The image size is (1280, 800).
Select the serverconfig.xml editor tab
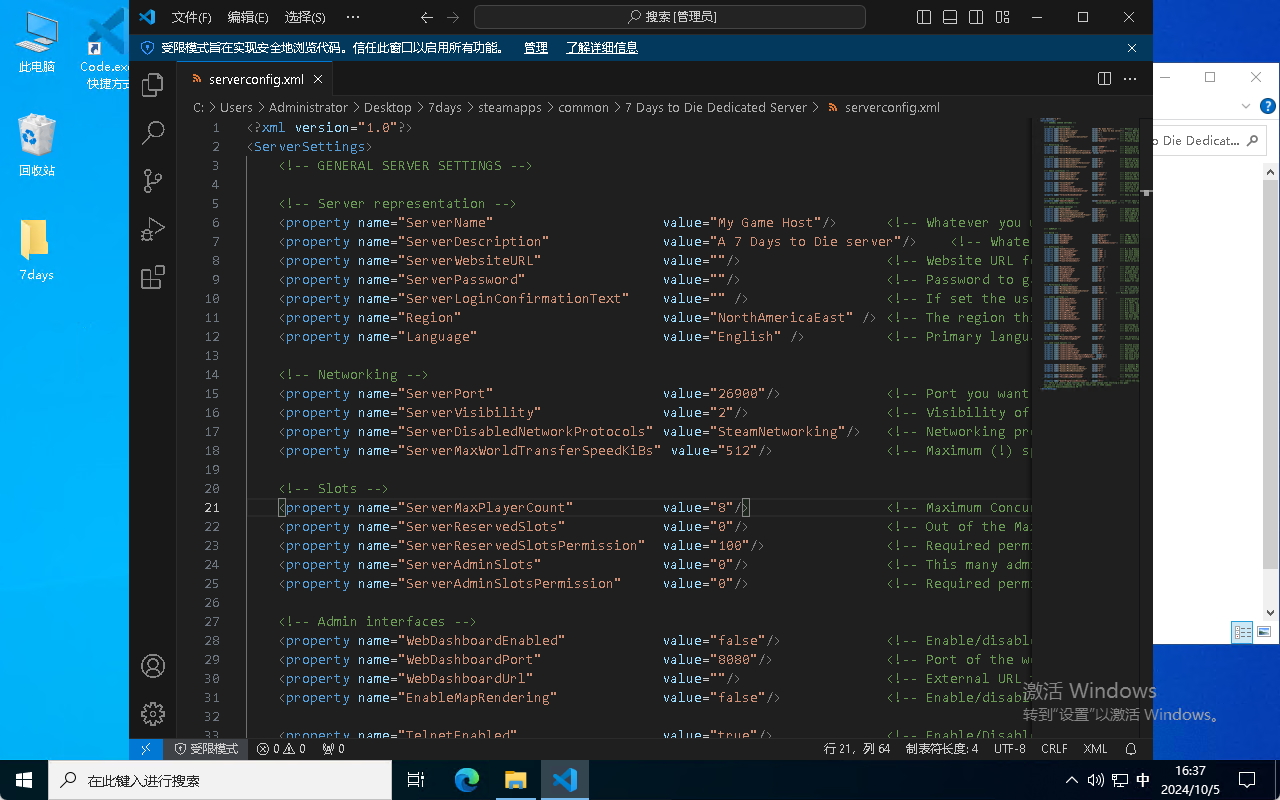click(x=257, y=79)
